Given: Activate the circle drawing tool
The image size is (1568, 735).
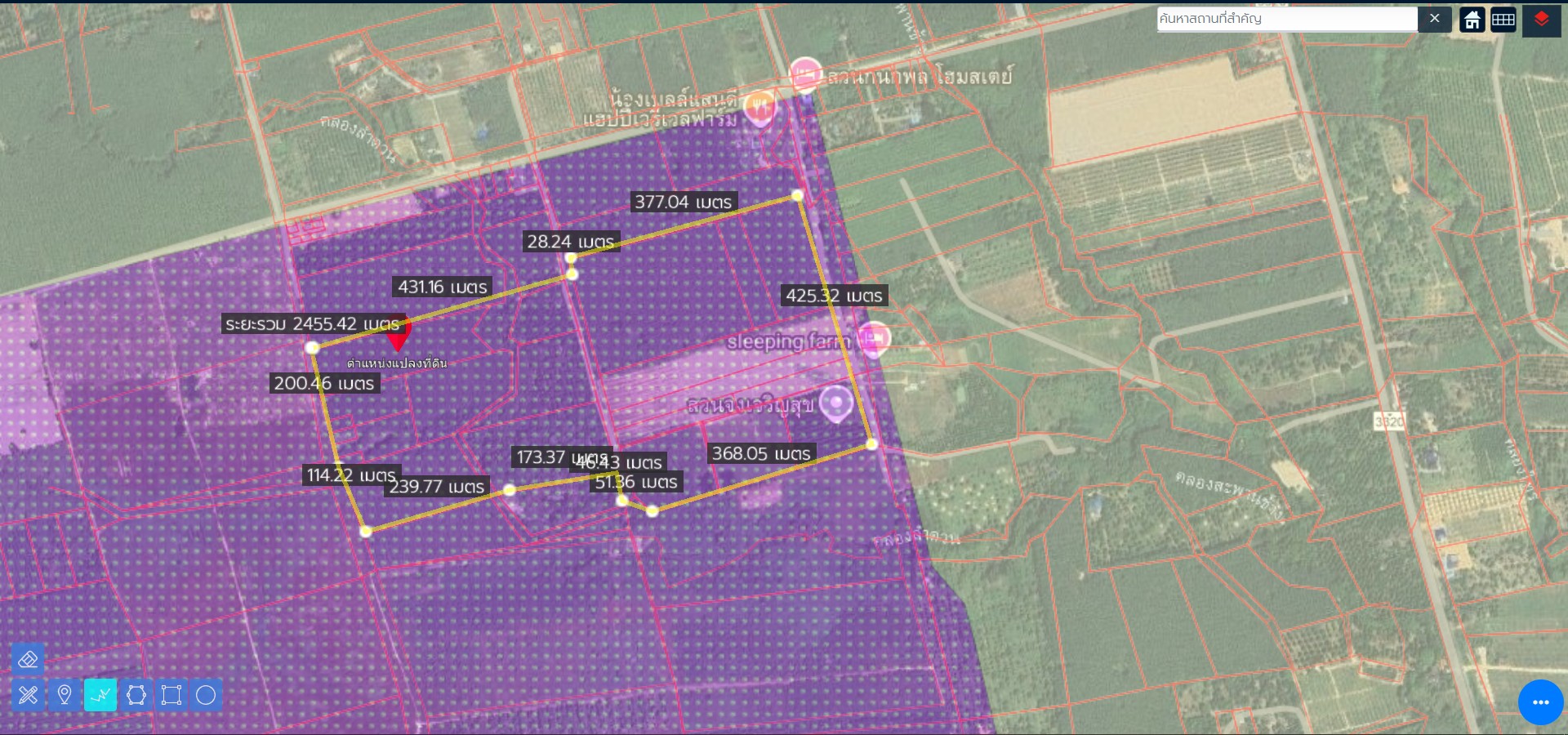Looking at the screenshot, I should (x=206, y=695).
